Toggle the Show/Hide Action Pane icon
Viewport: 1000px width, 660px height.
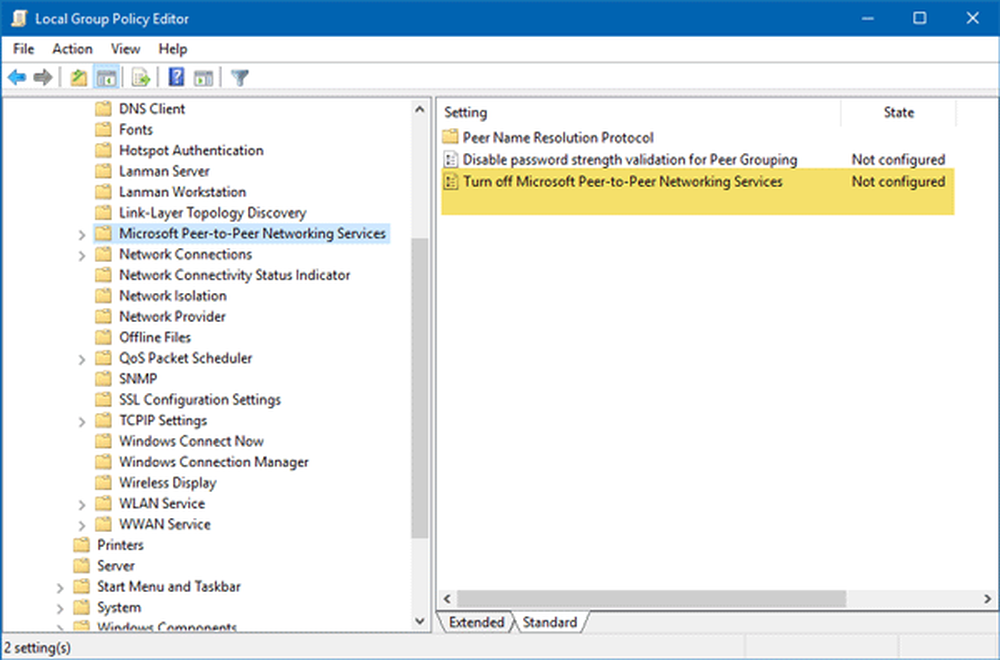(x=203, y=78)
